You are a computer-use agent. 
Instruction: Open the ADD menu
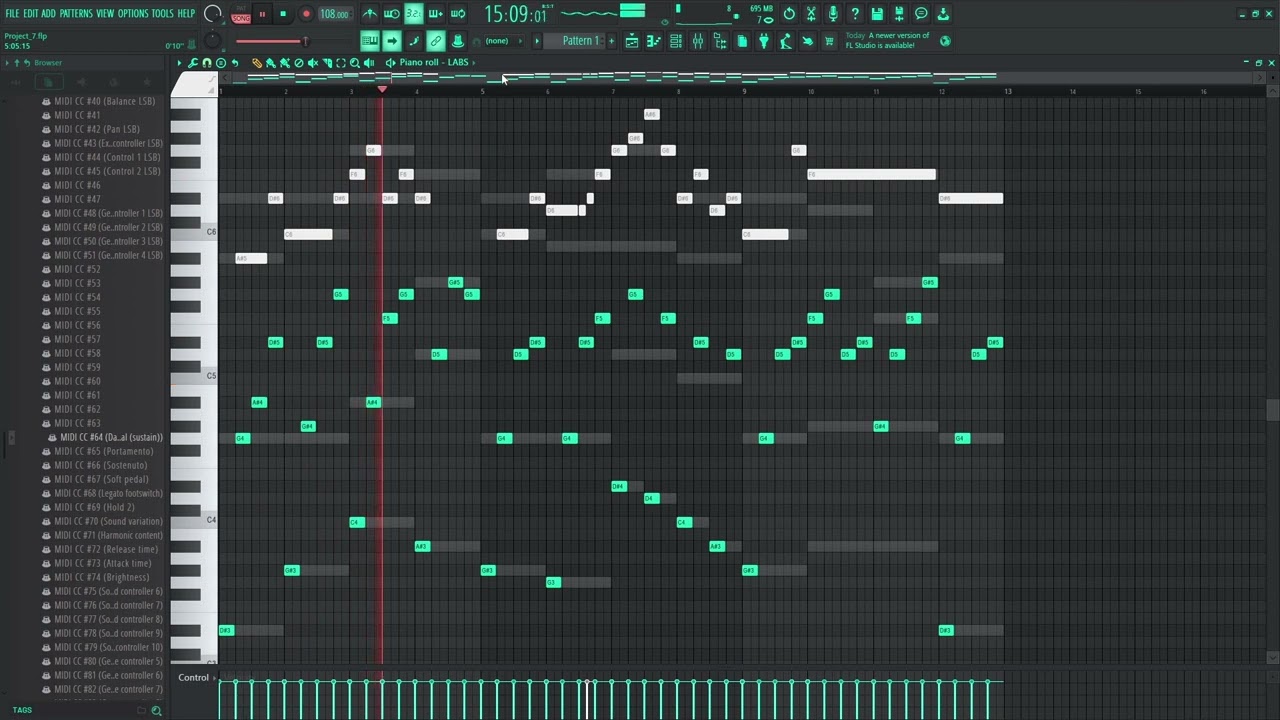pyautogui.click(x=49, y=14)
